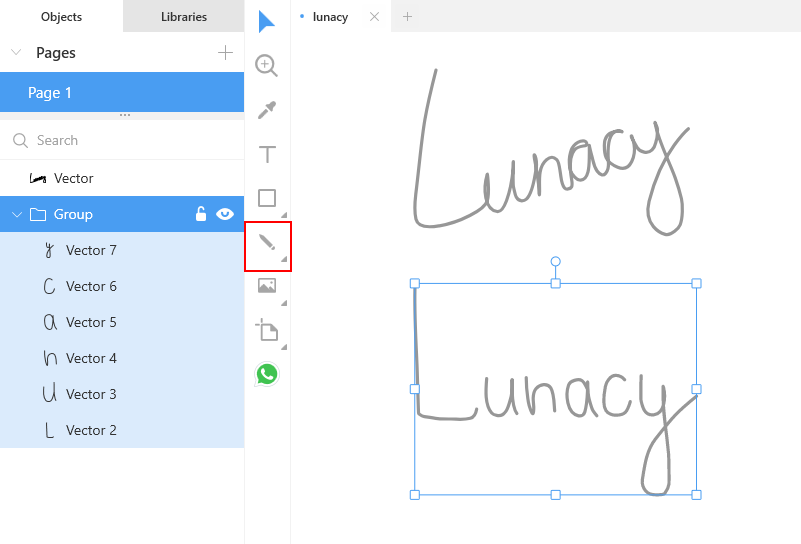Image resolution: width=801 pixels, height=544 pixels.
Task: Collapse the Group layer tree
Action: point(17,215)
